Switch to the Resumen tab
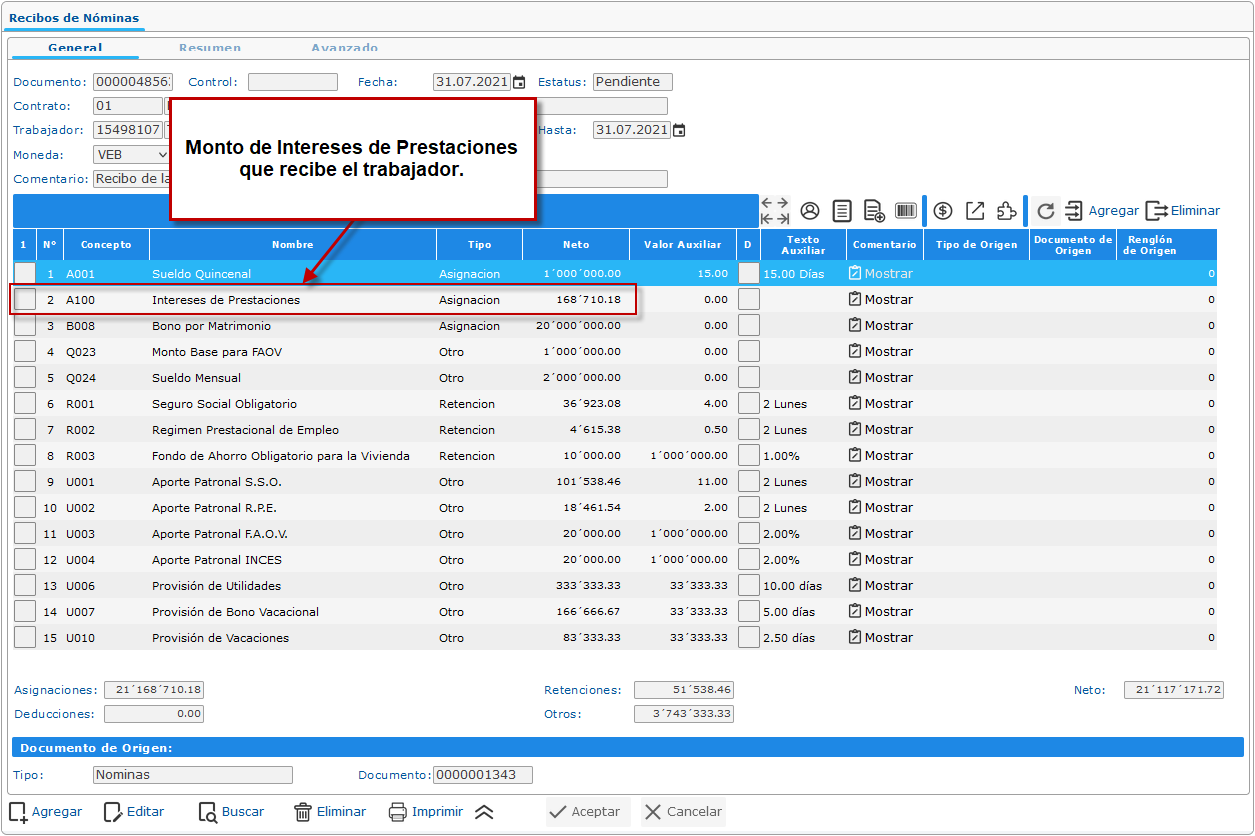Image resolution: width=1255 pixels, height=836 pixels. point(210,47)
